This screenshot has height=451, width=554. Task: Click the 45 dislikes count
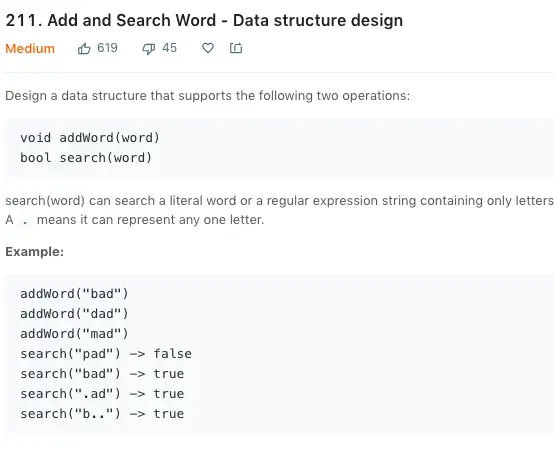pos(169,48)
